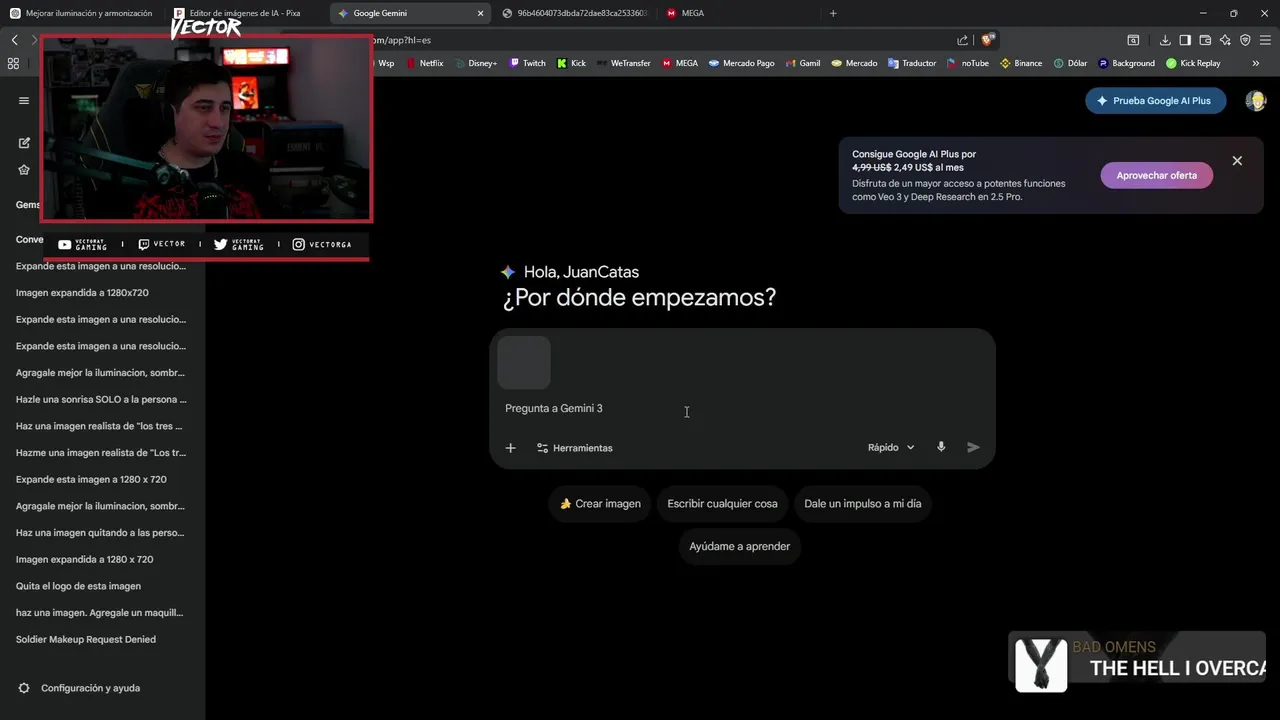Click the Crear imagen suggestion chip
Screen dimensions: 1280x720
tap(600, 503)
